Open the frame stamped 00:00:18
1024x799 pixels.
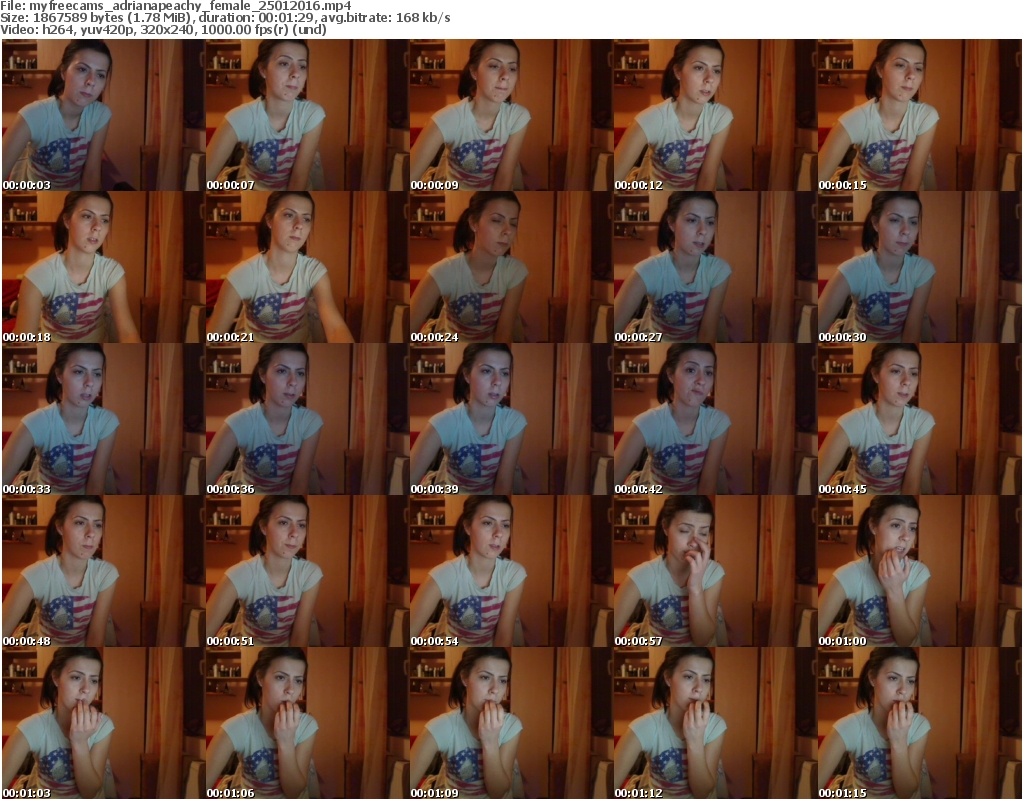tap(103, 267)
